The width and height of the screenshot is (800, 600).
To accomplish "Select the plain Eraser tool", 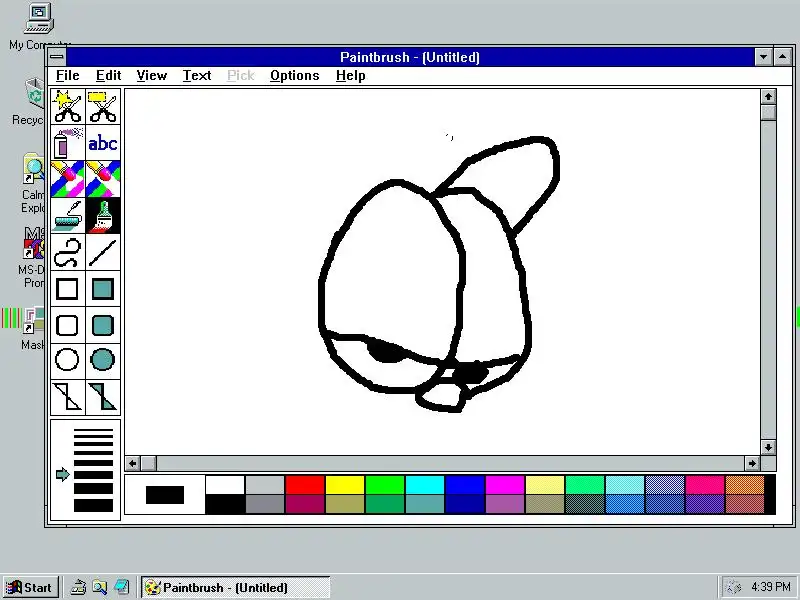I will pyautogui.click(x=103, y=179).
